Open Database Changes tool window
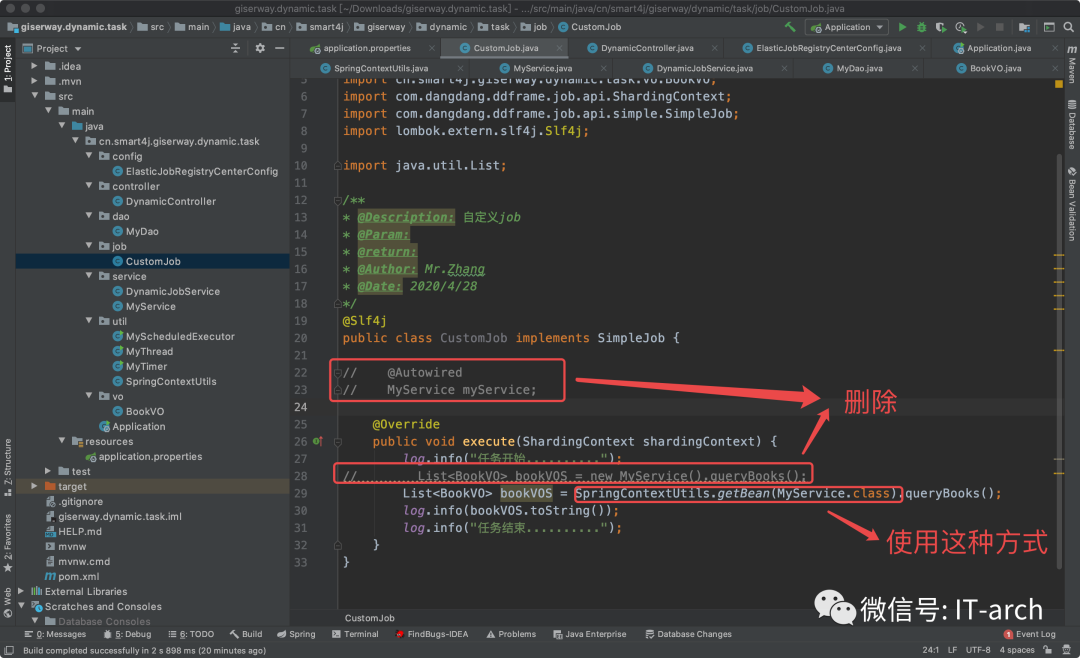This screenshot has height=658, width=1080. [689, 634]
